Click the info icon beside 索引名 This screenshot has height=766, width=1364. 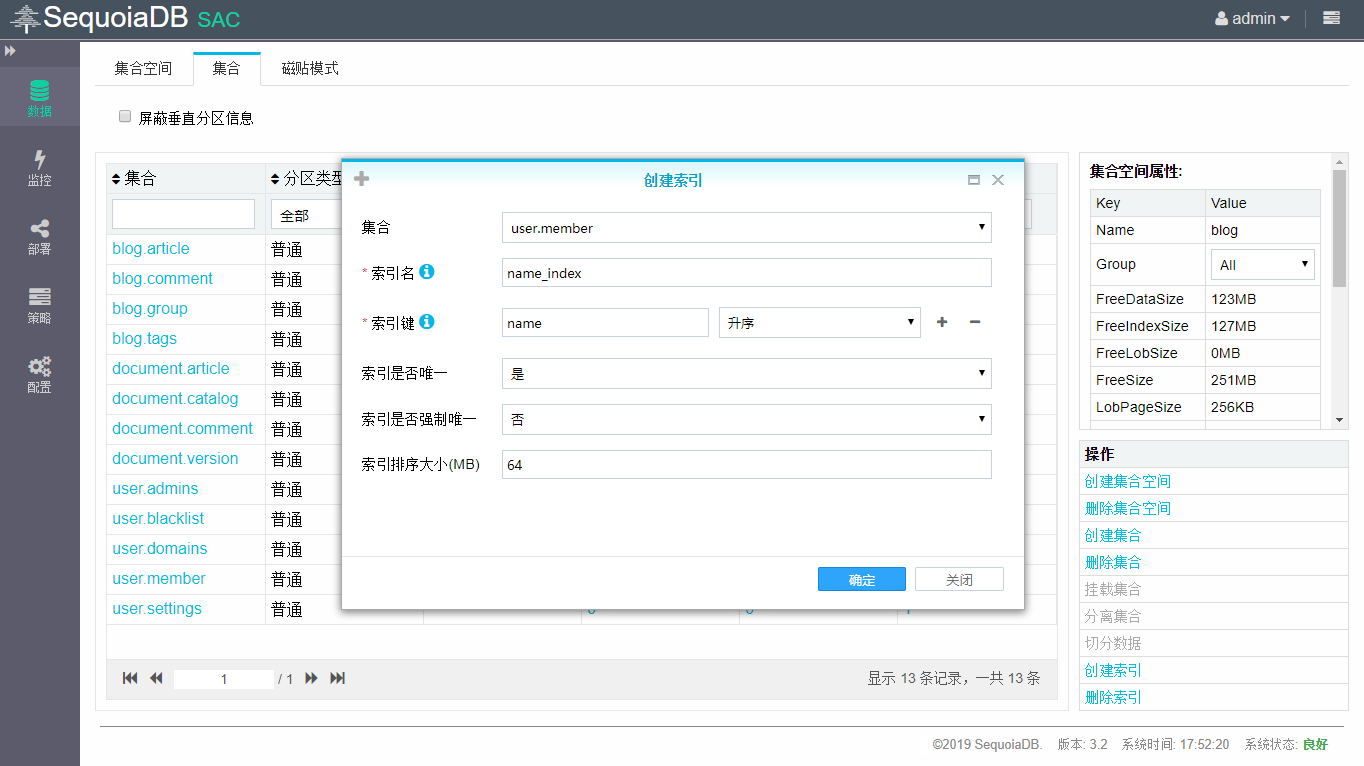(x=427, y=272)
